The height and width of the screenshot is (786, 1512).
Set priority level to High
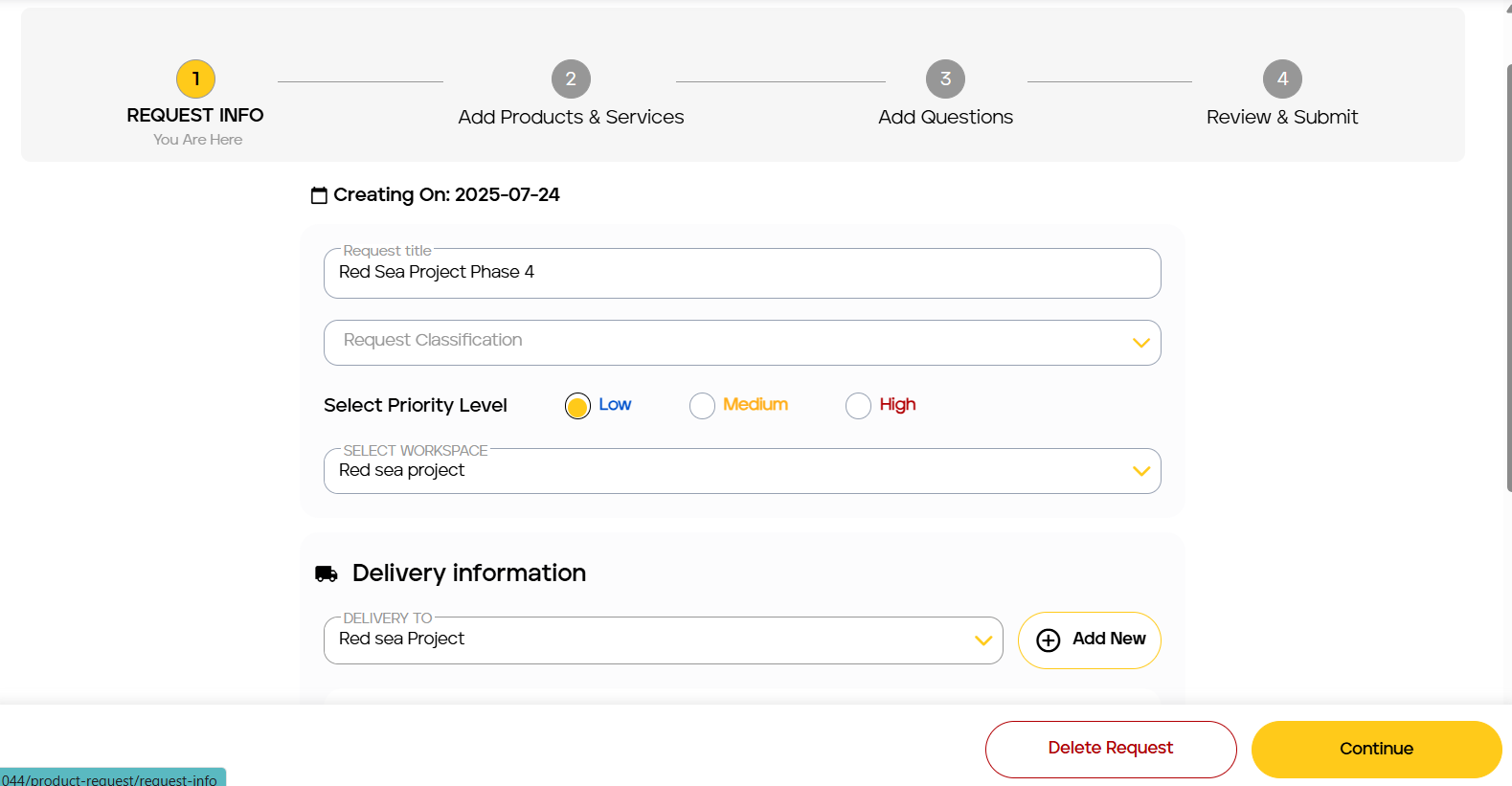click(858, 406)
